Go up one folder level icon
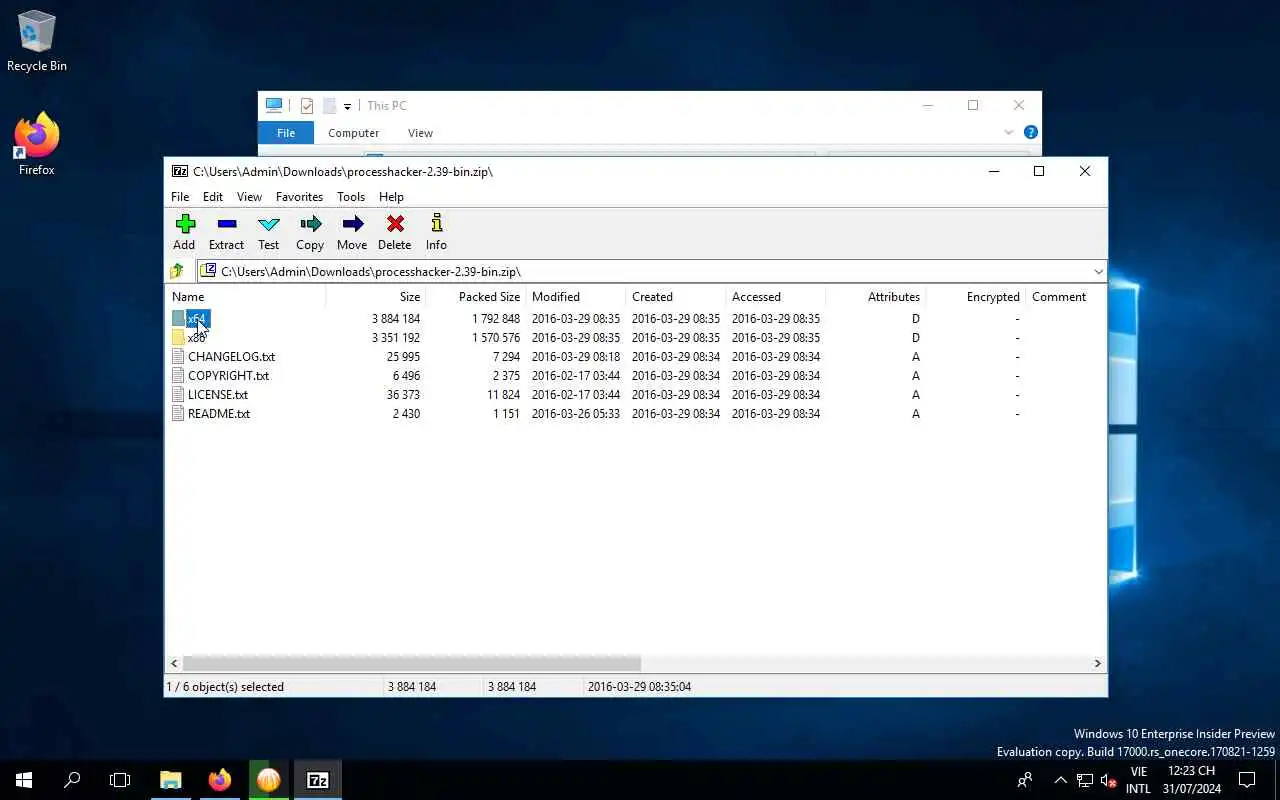 click(x=177, y=271)
